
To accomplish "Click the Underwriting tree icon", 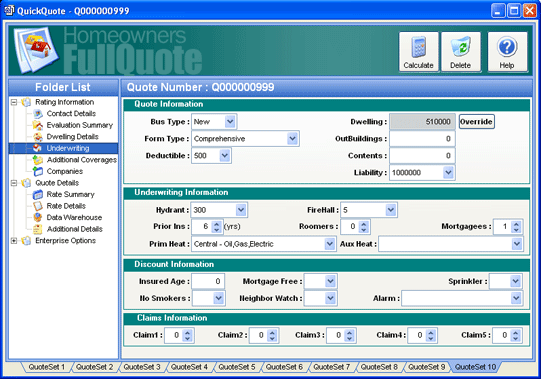I will pos(38,148).
